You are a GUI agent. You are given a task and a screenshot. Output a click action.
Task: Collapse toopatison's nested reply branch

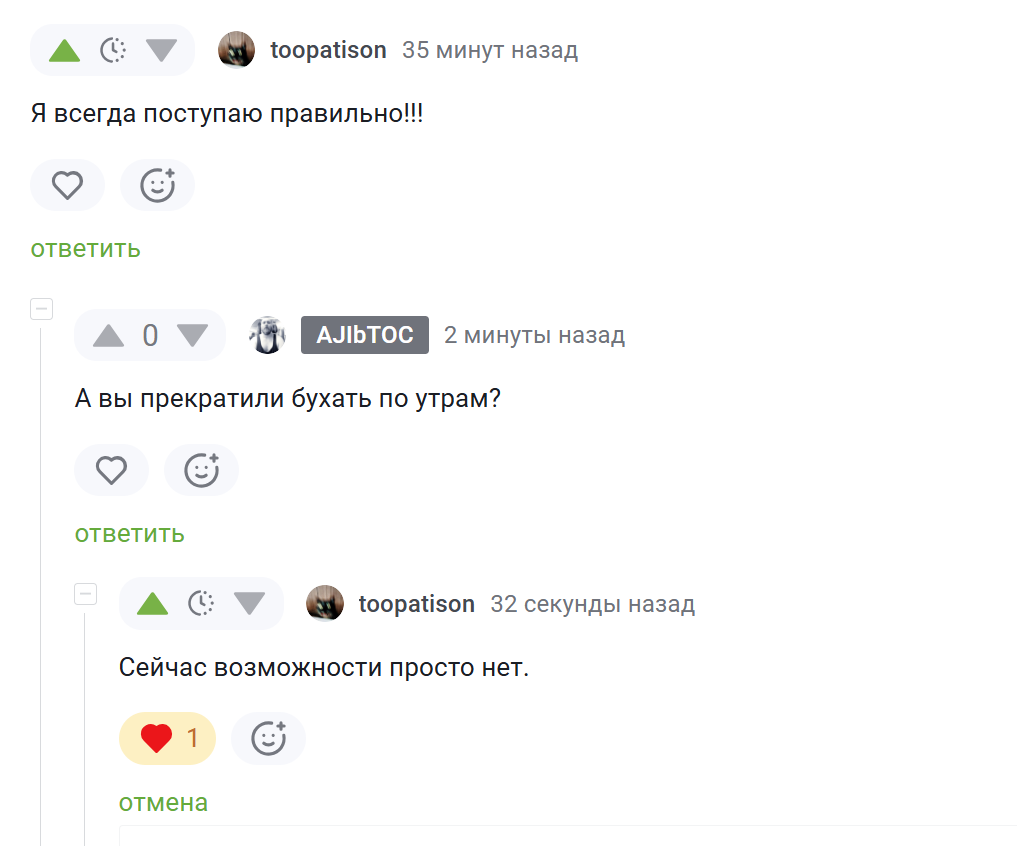click(x=86, y=595)
